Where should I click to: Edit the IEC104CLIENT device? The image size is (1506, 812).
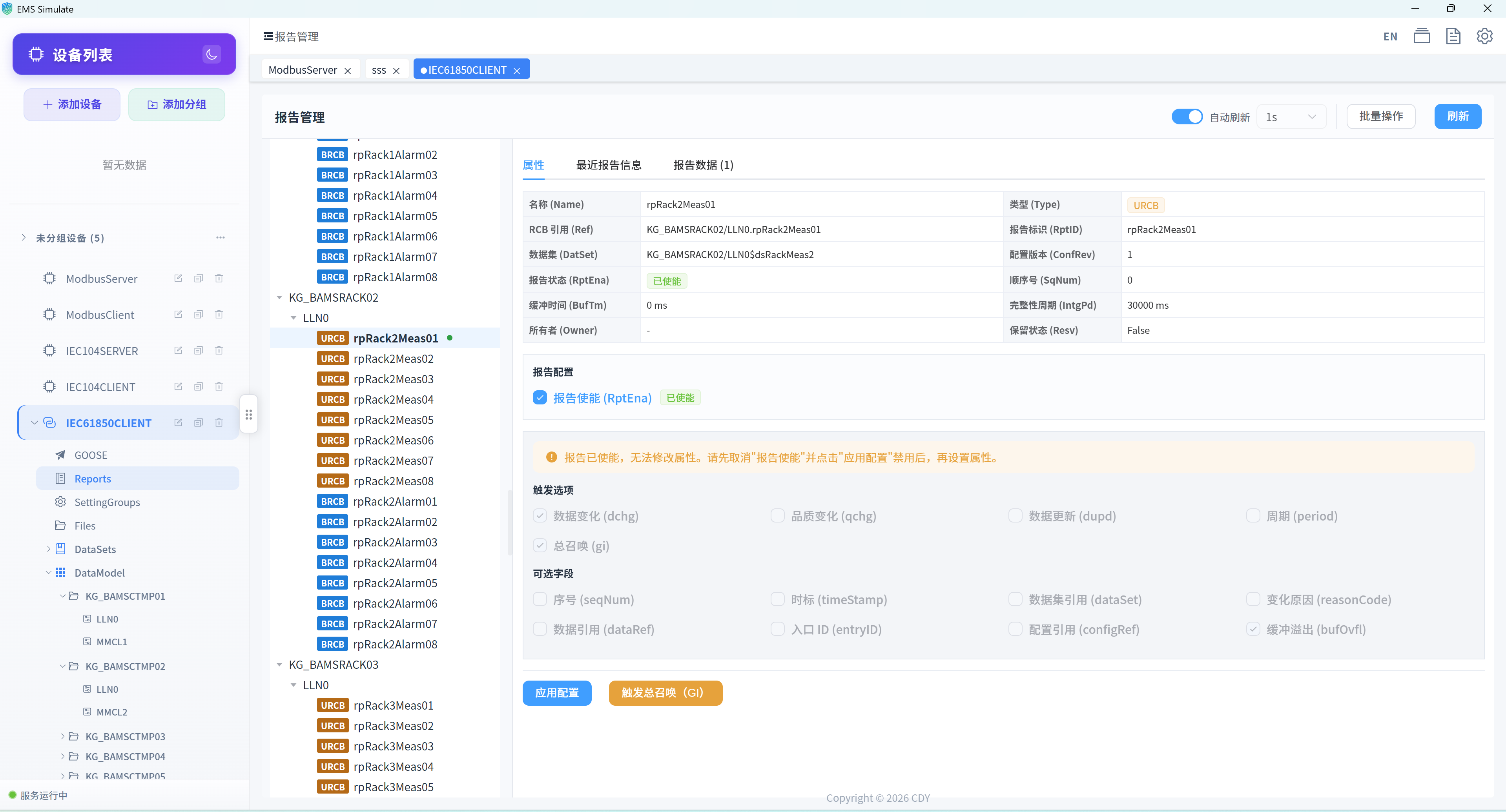[178, 386]
